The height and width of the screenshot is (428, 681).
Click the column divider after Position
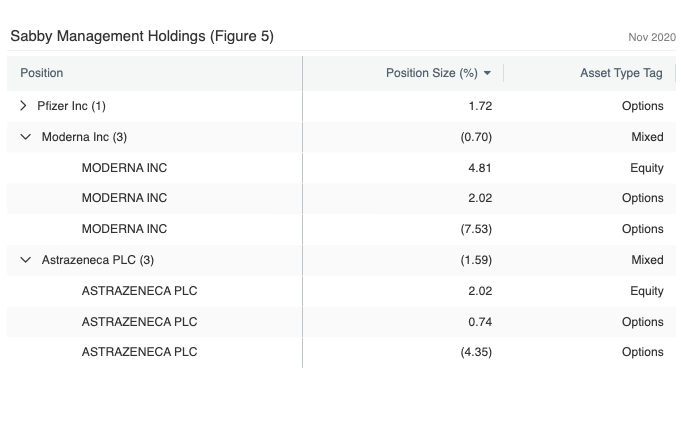pyautogui.click(x=302, y=73)
